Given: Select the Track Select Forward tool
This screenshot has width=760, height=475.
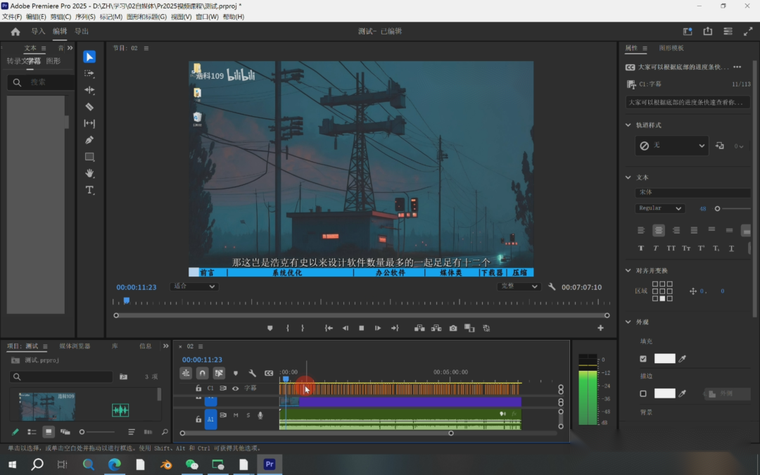Looking at the screenshot, I should pyautogui.click(x=89, y=74).
